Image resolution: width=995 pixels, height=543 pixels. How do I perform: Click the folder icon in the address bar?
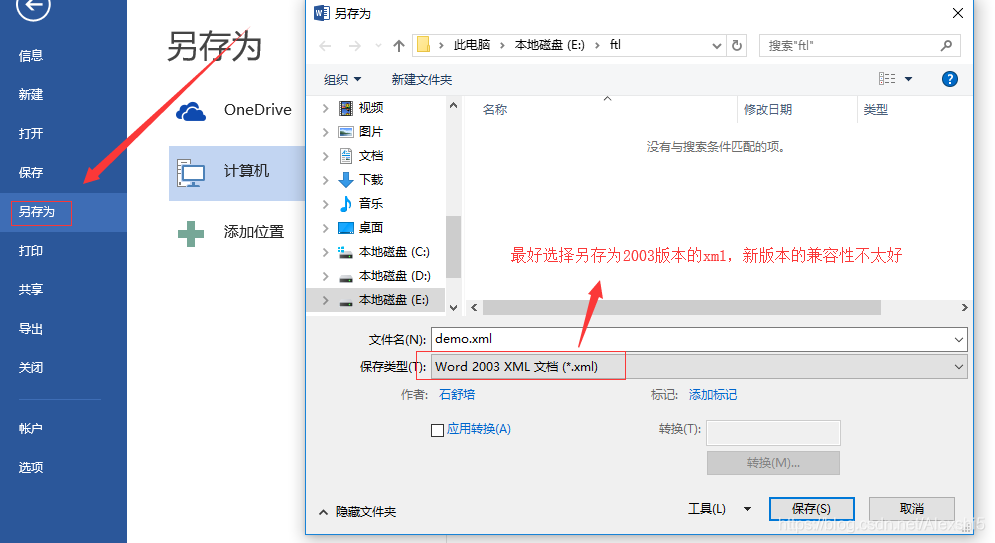pos(423,45)
